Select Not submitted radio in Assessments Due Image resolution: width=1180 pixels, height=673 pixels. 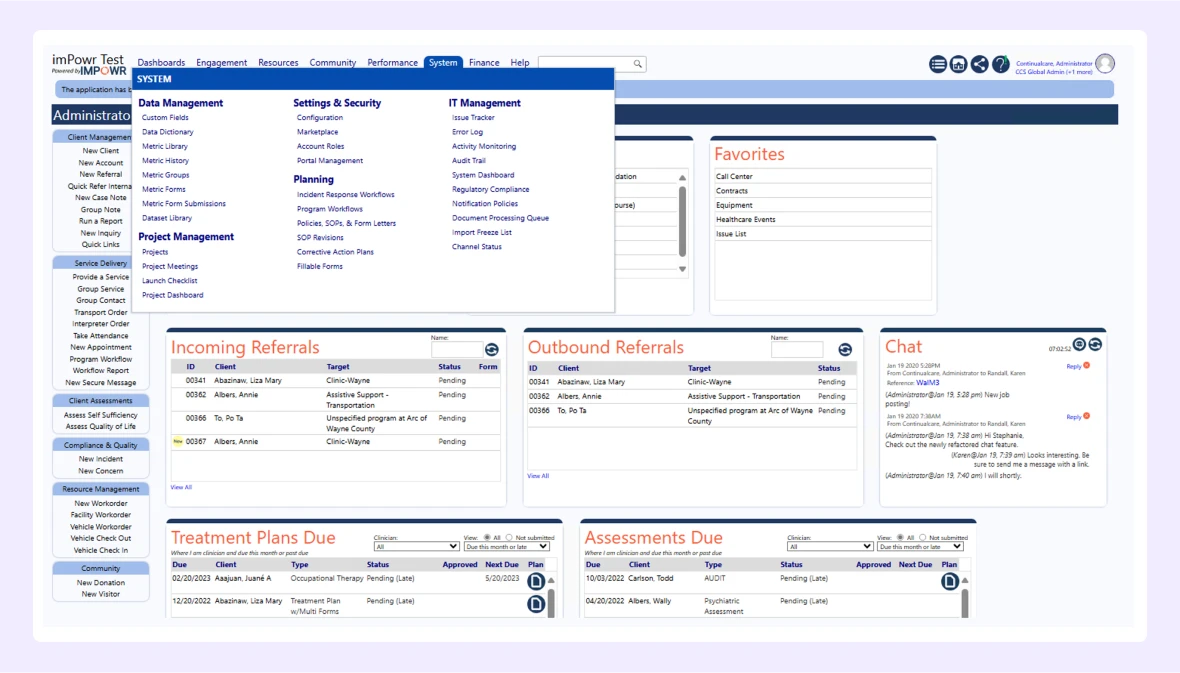(923, 537)
